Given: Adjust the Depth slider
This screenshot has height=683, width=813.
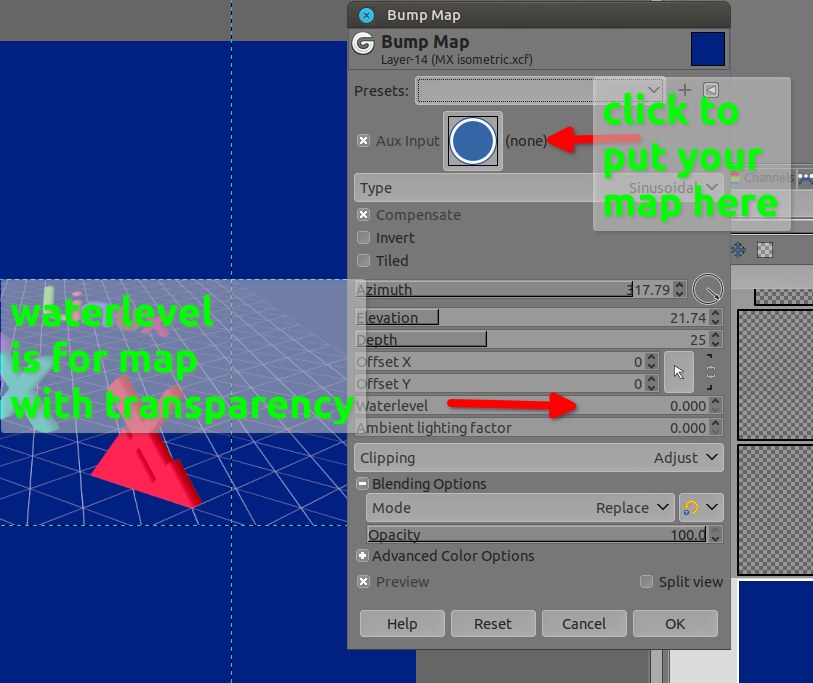Looking at the screenshot, I should pyautogui.click(x=532, y=340).
